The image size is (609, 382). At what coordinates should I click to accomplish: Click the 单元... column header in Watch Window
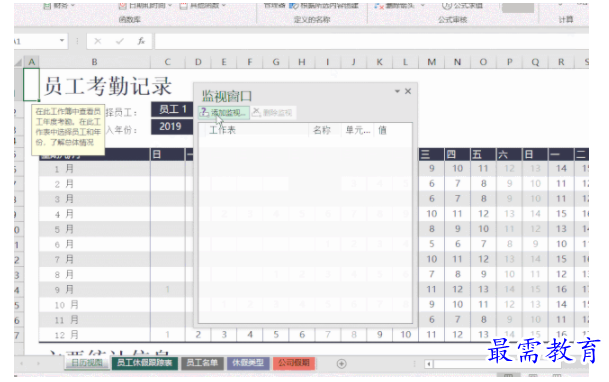358,130
